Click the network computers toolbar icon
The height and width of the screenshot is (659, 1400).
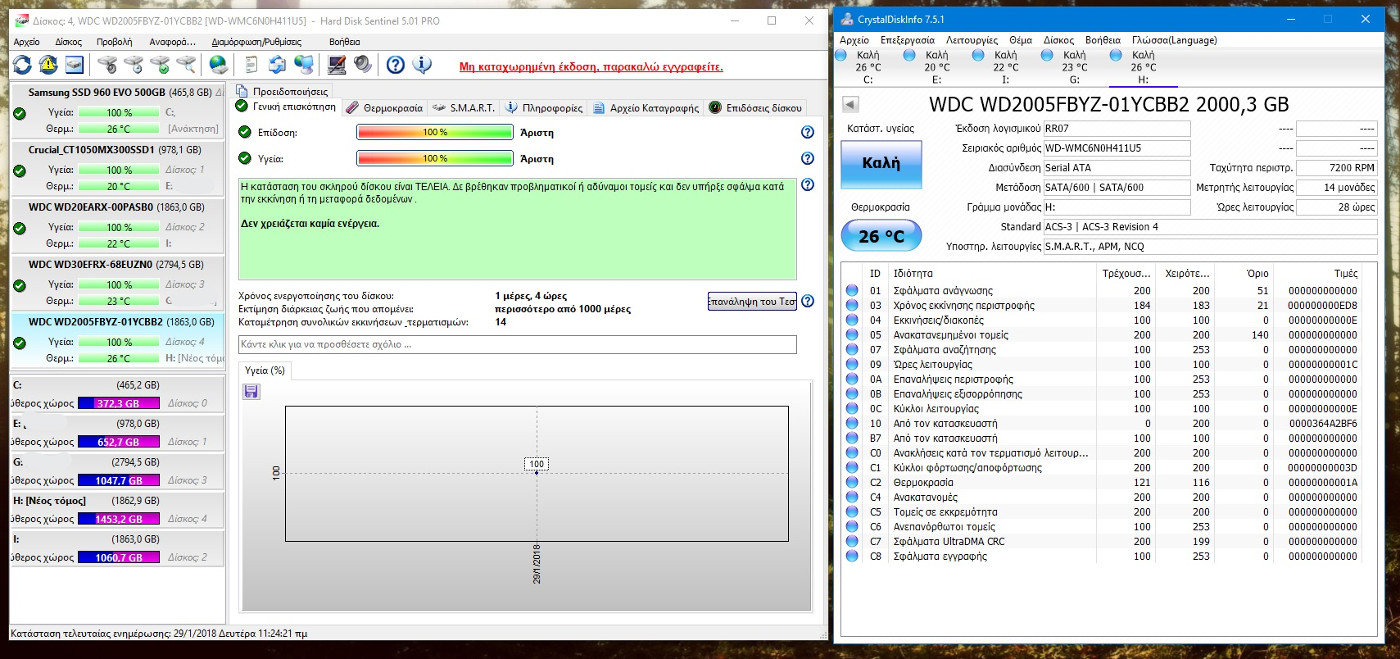point(304,65)
